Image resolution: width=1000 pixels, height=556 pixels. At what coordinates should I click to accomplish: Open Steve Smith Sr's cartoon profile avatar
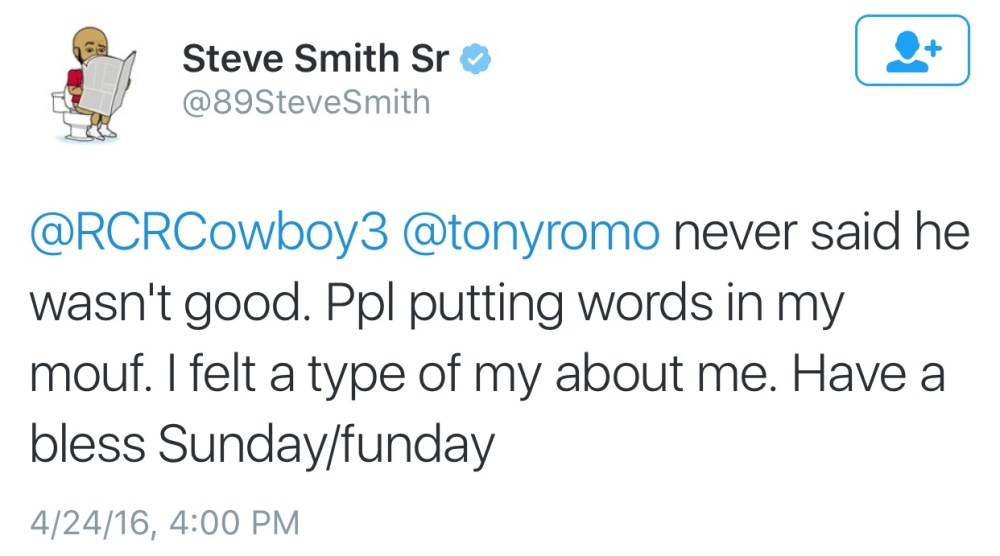tap(94, 83)
